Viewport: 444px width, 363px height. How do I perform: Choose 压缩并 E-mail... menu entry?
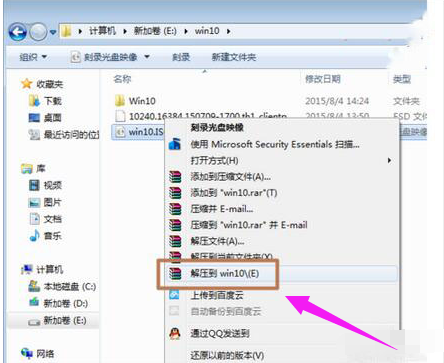point(222,209)
